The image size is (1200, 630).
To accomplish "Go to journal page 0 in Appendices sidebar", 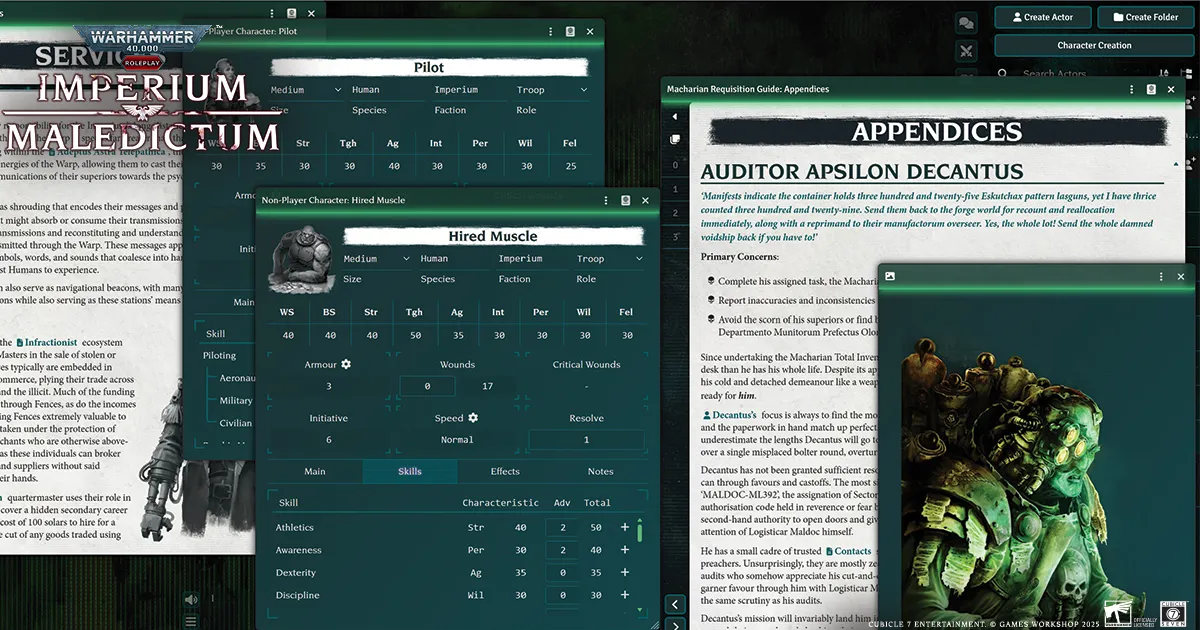I will [675, 165].
